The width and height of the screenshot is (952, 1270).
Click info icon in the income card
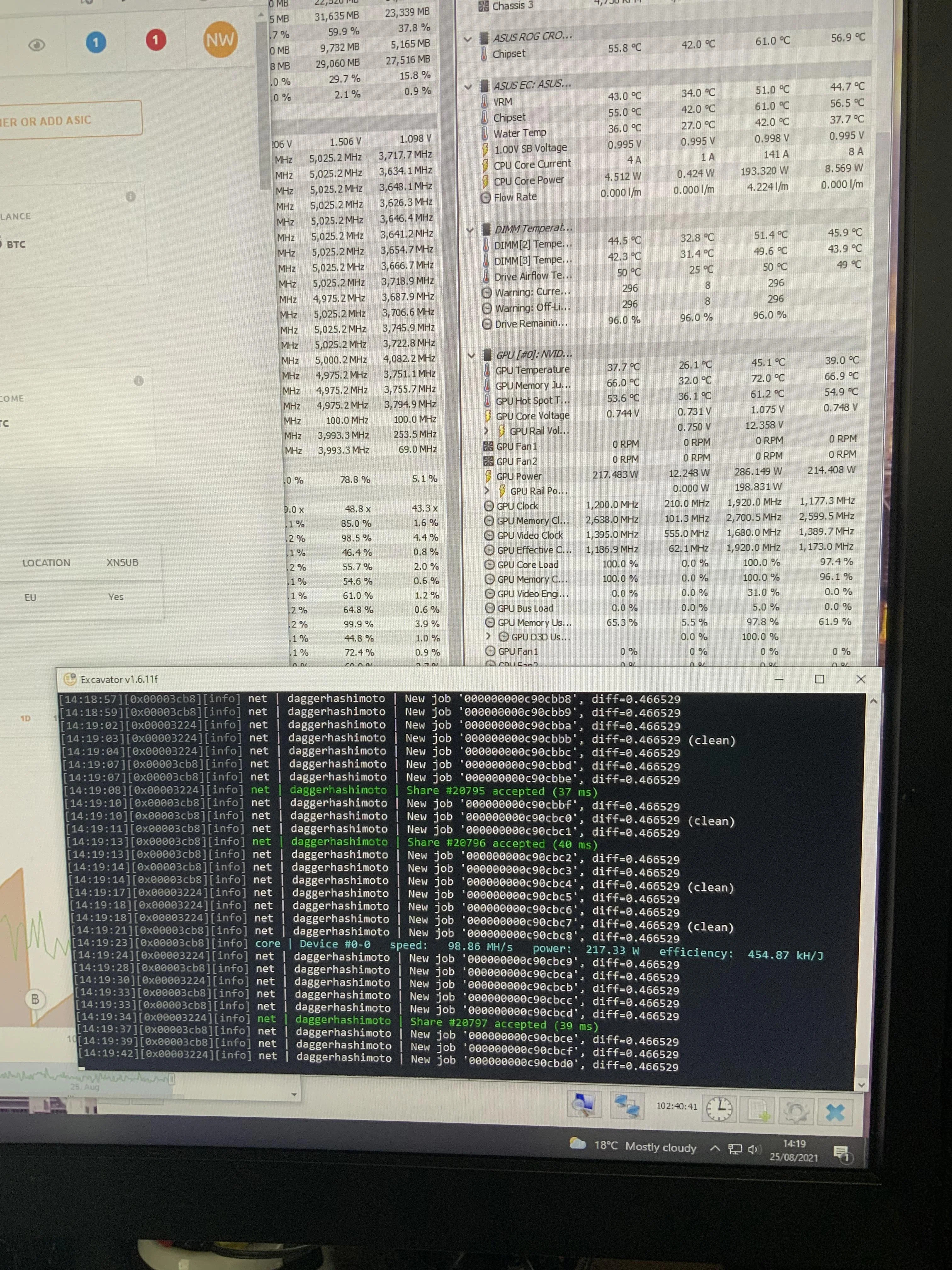138,381
